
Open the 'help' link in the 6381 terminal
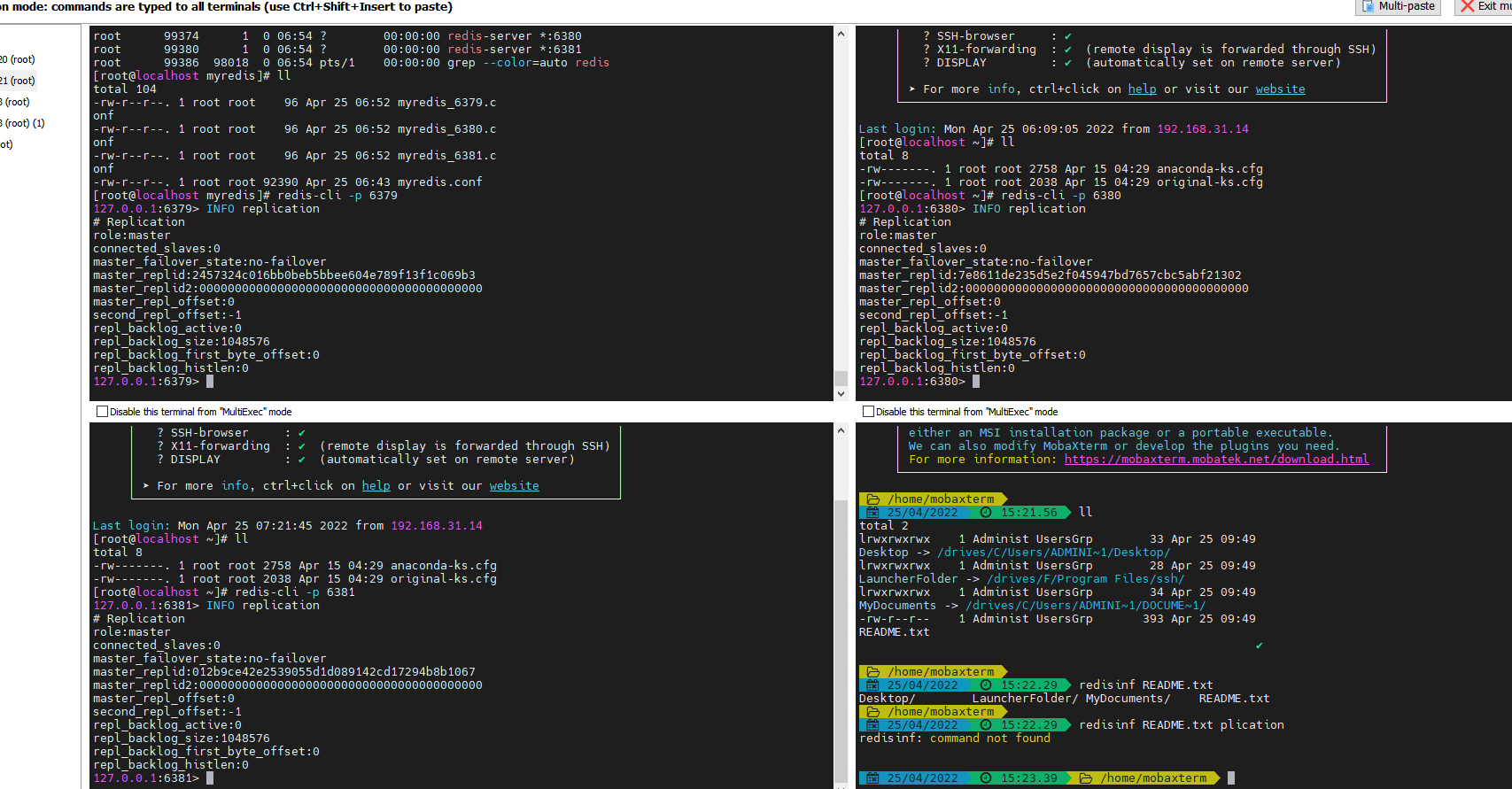(376, 486)
